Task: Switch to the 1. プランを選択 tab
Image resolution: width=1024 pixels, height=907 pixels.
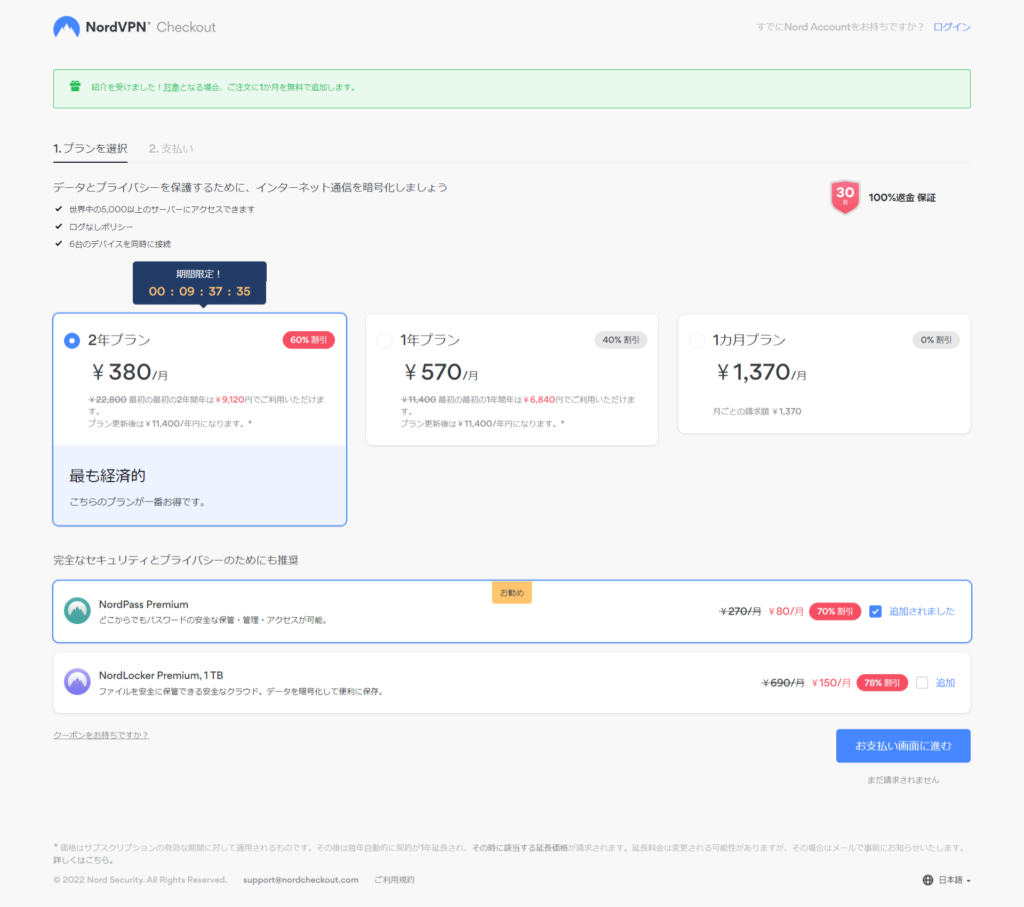Action: (x=90, y=149)
